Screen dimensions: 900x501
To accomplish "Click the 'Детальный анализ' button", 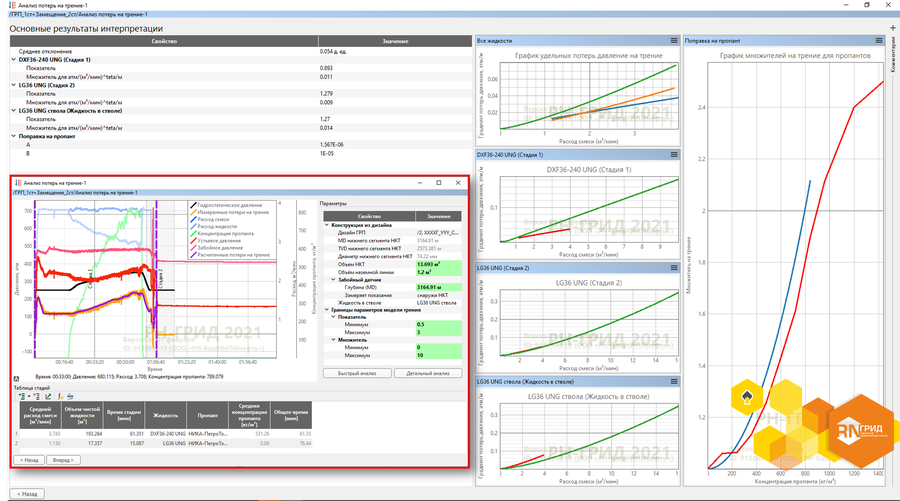I will [427, 373].
